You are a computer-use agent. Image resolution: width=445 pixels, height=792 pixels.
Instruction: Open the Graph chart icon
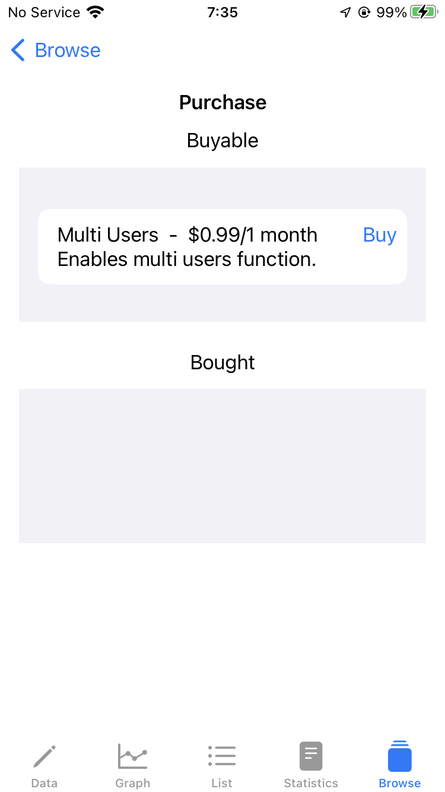(133, 756)
